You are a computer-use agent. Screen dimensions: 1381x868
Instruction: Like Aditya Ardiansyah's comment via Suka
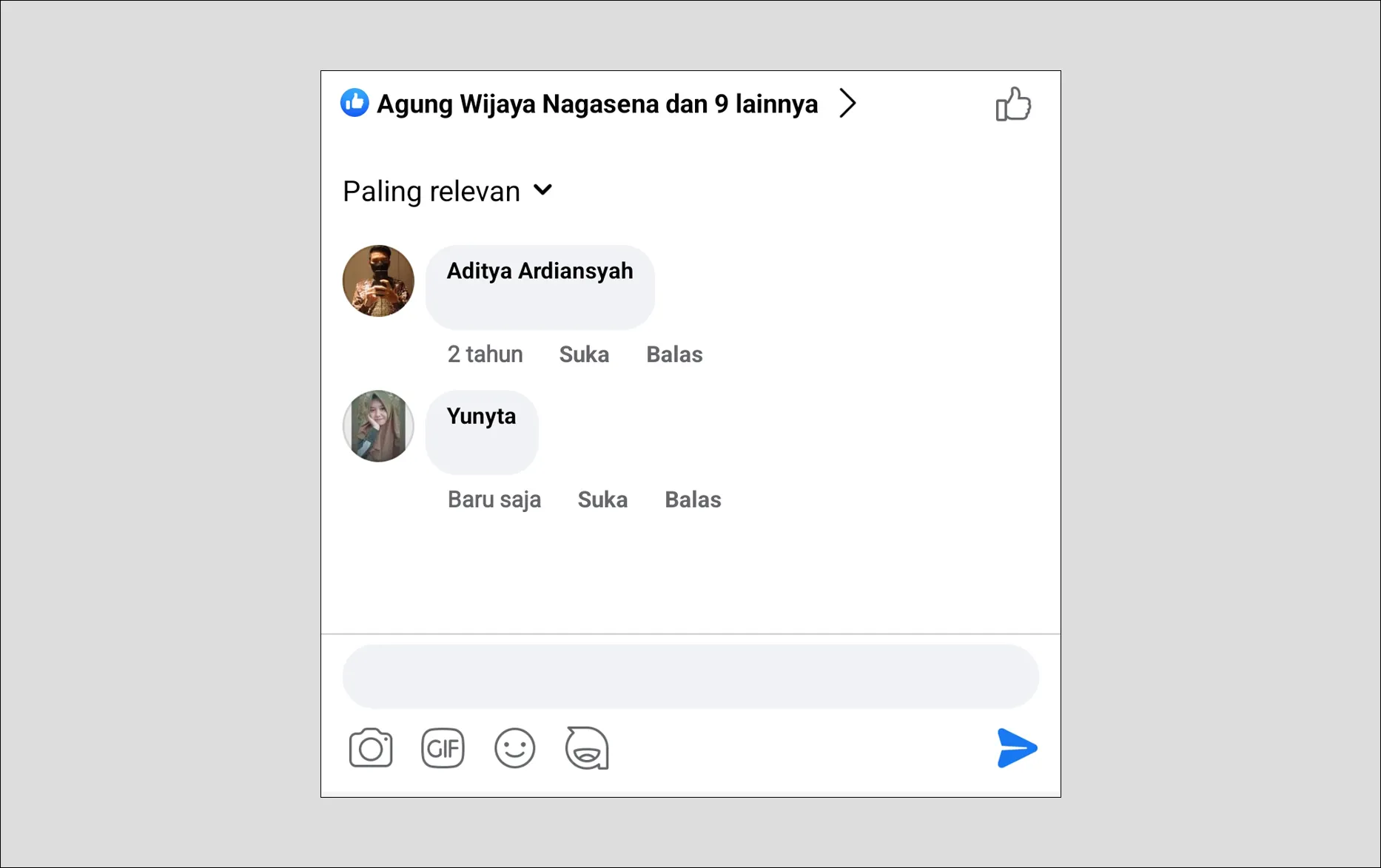click(584, 354)
